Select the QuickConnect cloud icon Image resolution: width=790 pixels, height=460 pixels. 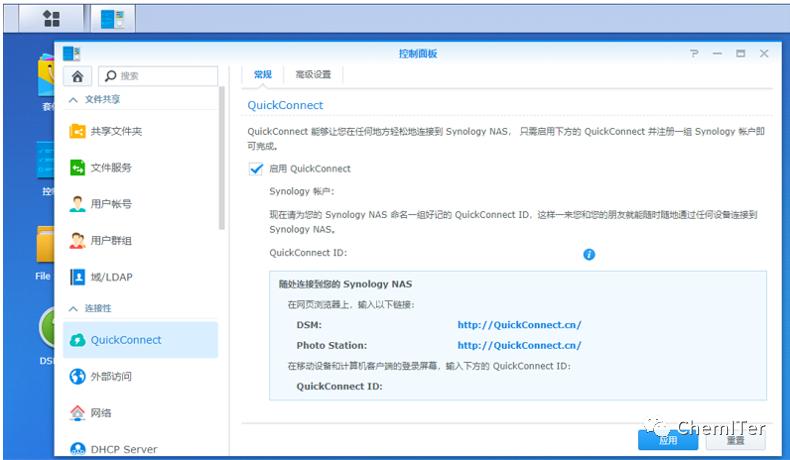click(77, 340)
